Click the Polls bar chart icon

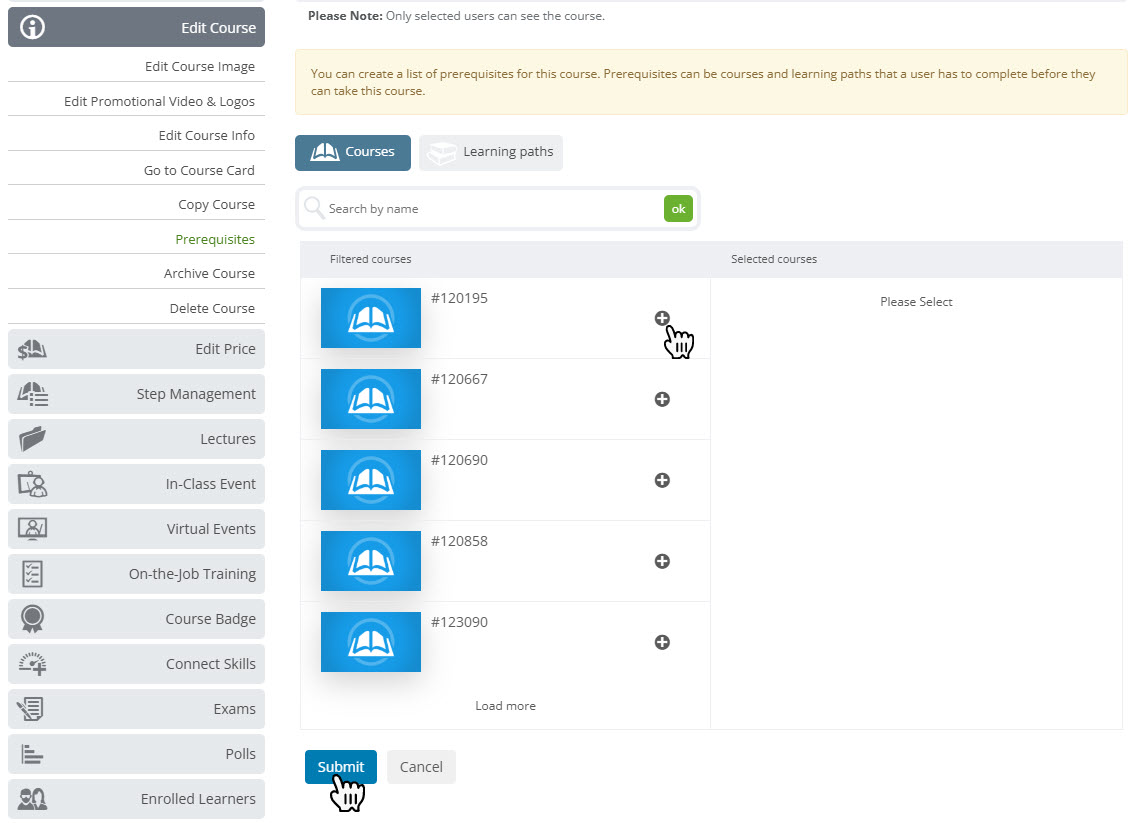pos(32,753)
